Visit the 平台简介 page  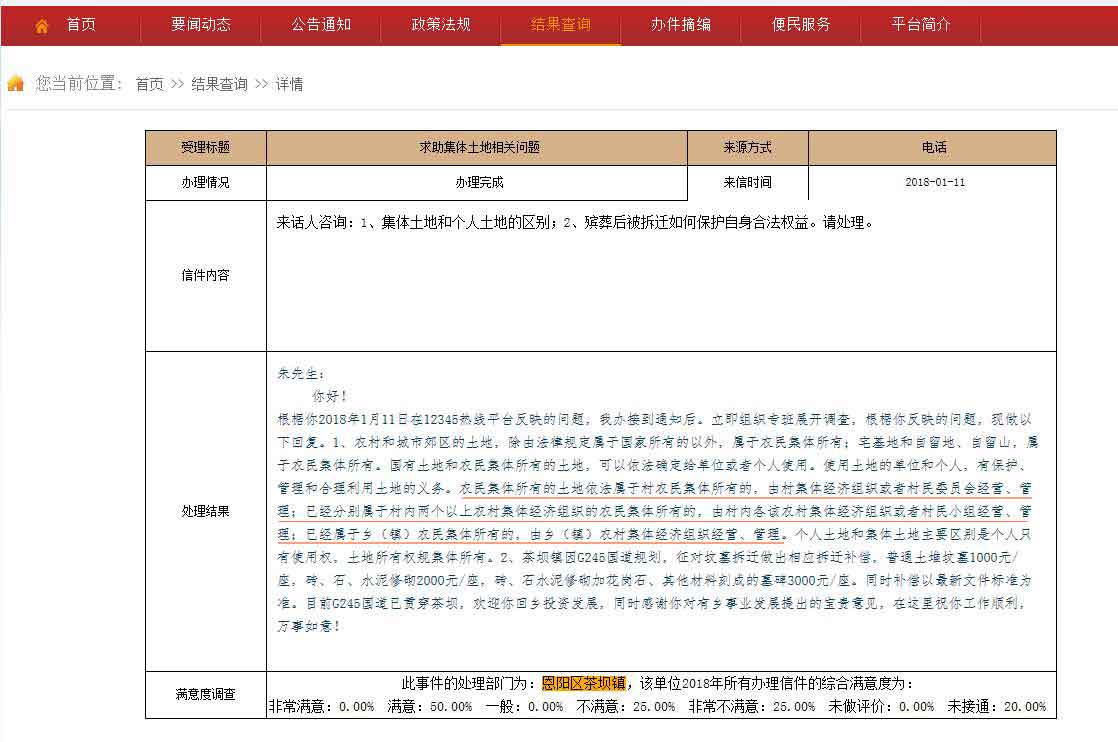click(921, 25)
